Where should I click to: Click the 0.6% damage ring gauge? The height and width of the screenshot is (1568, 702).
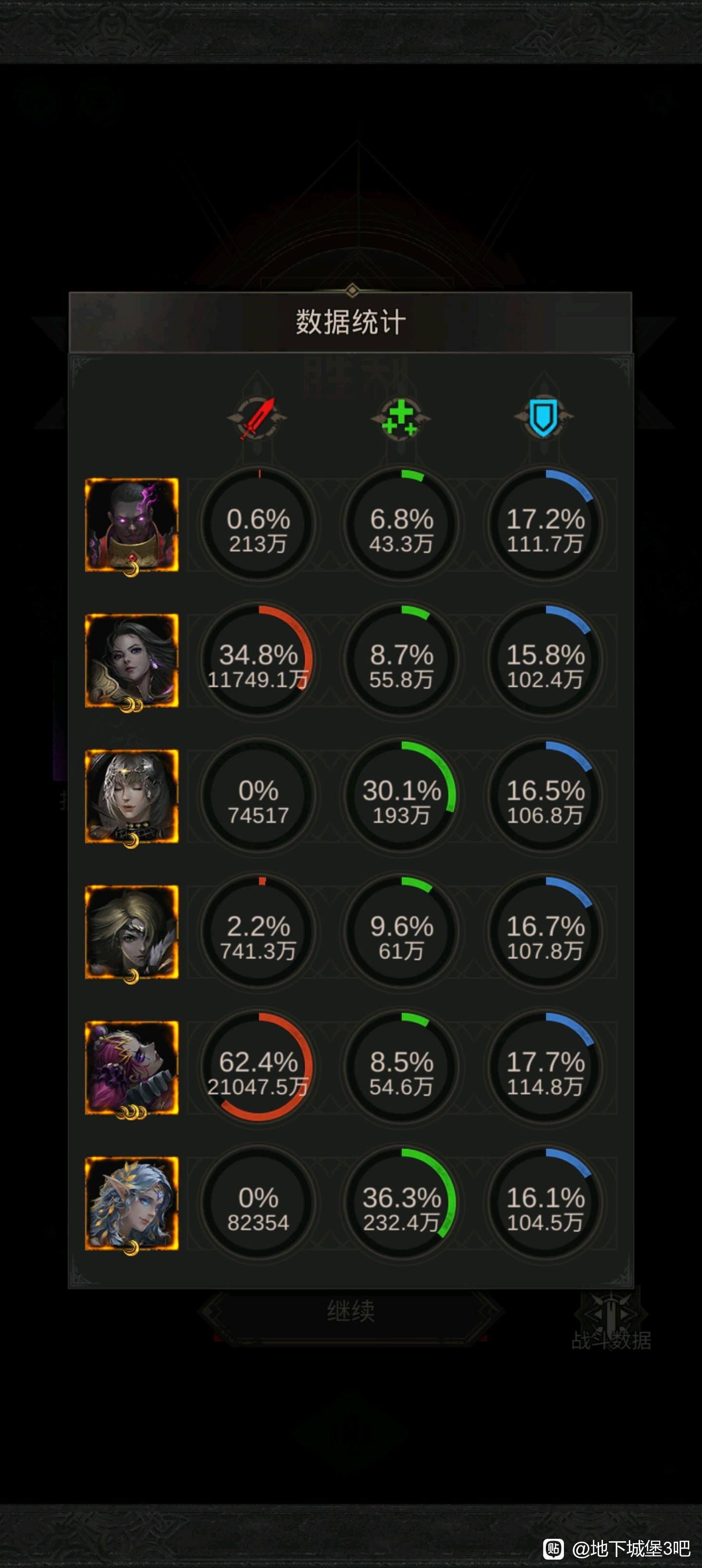258,524
